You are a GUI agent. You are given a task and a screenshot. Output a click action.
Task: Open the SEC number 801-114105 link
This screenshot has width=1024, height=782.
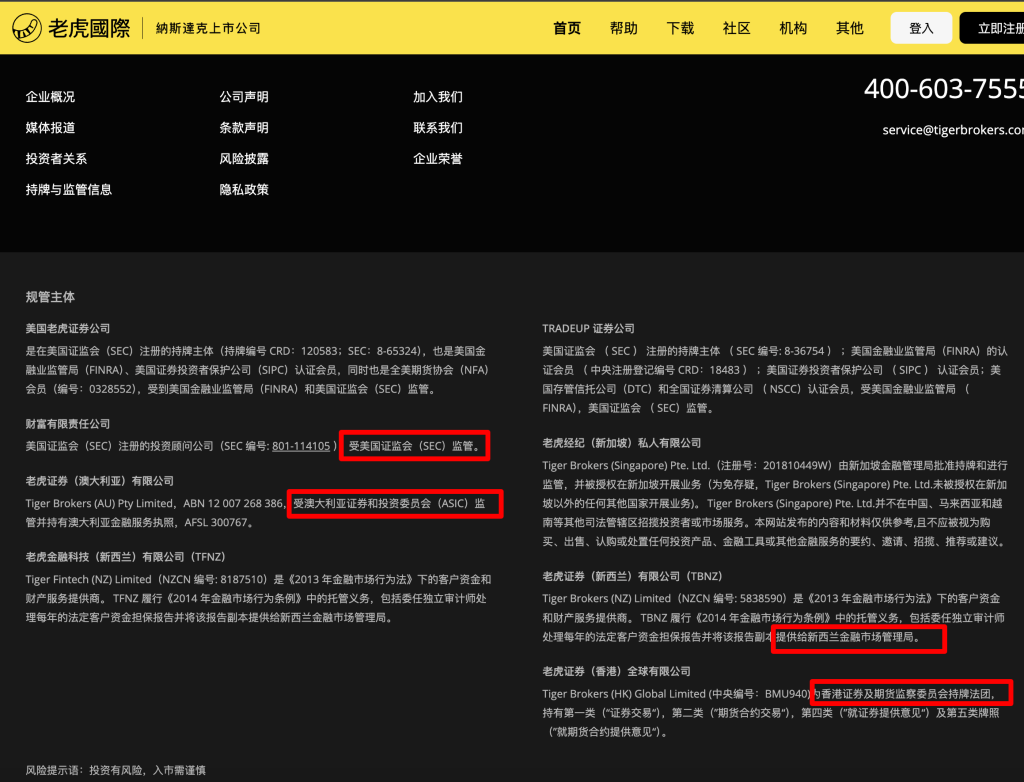301,446
